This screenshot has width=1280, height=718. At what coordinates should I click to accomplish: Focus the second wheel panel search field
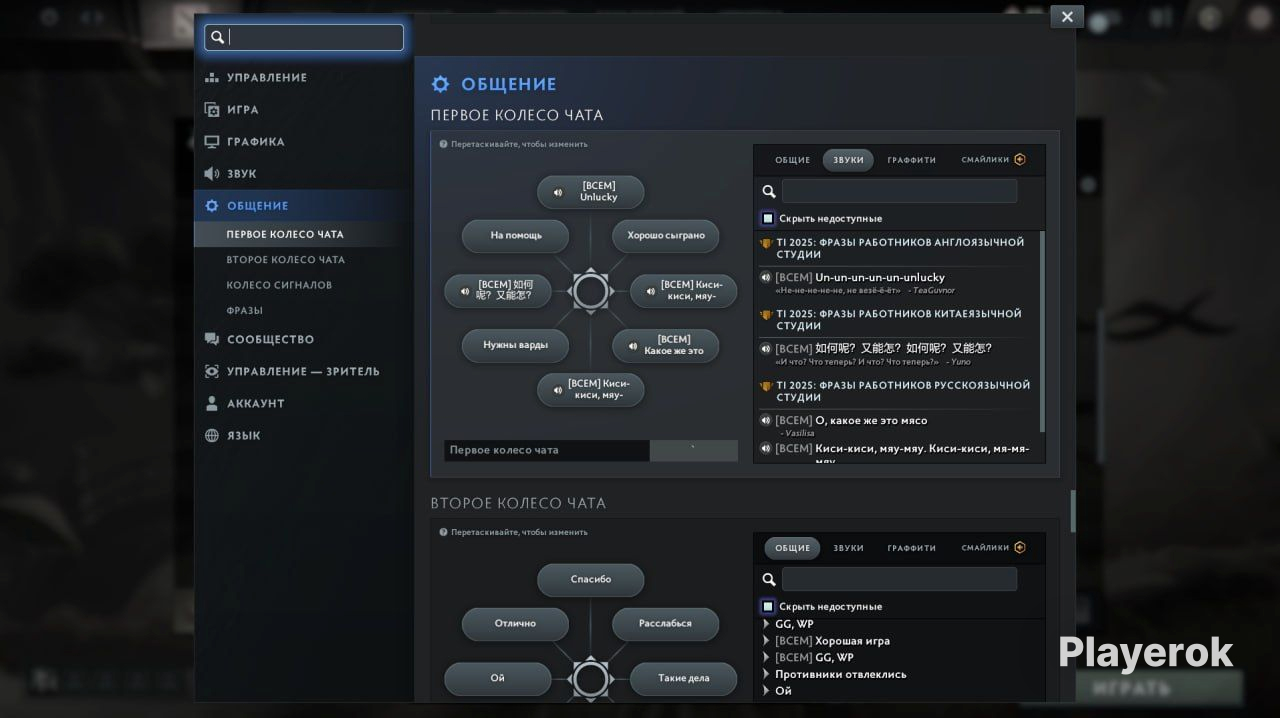click(899, 580)
